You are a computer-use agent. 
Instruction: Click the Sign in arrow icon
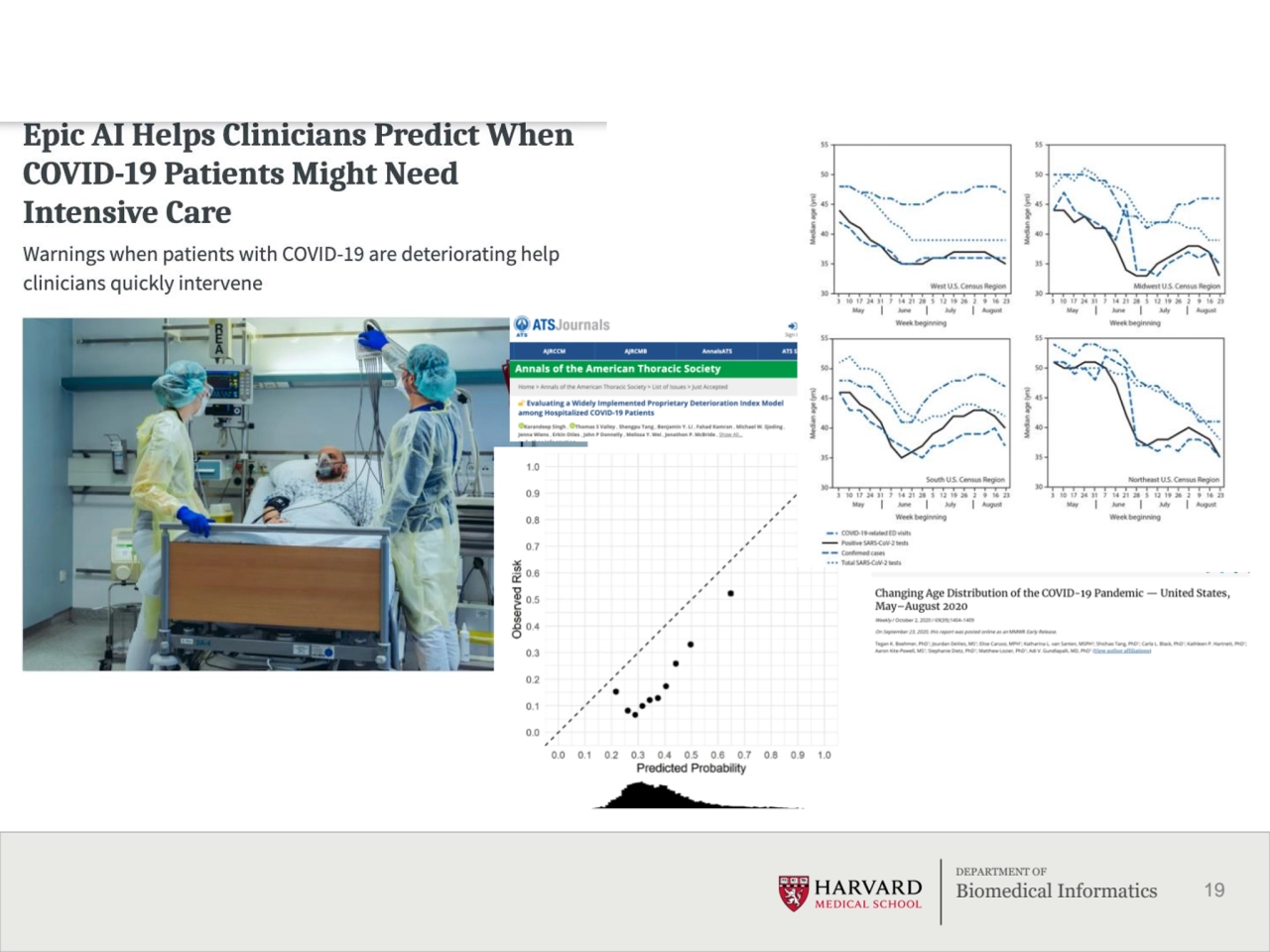click(792, 326)
